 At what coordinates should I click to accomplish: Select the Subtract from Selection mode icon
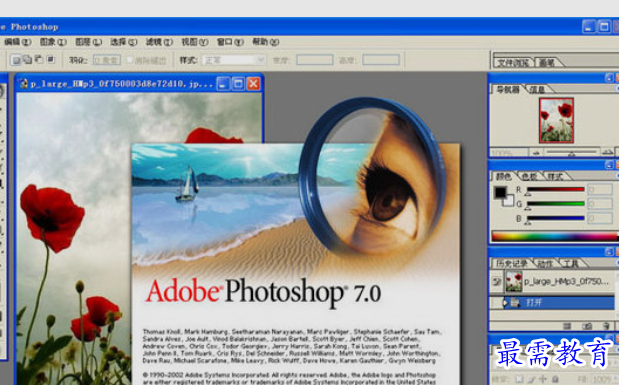point(39,60)
